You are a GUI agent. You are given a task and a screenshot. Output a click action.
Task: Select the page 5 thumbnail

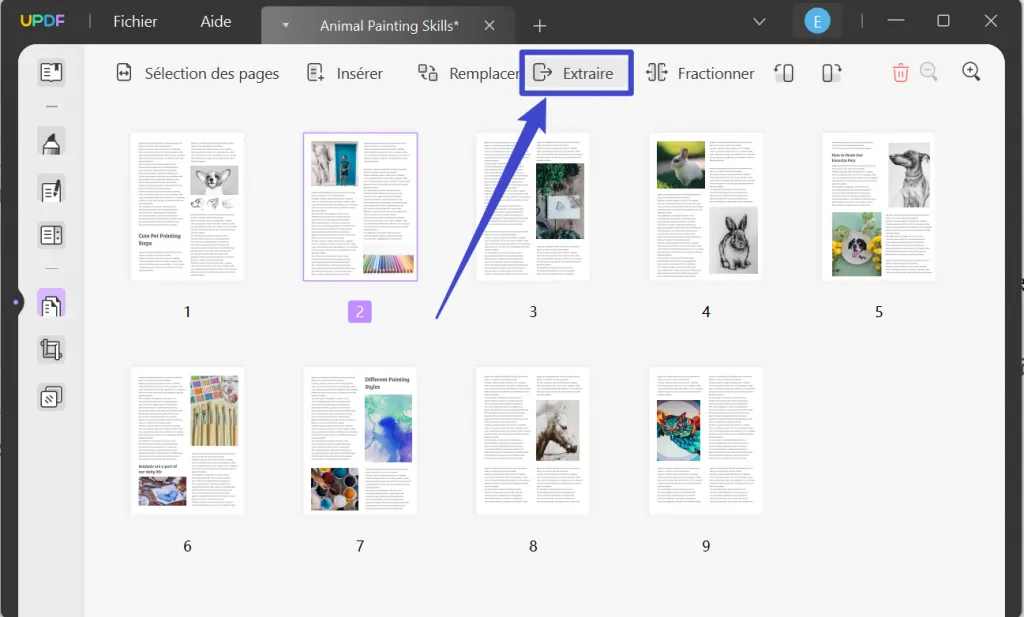(878, 206)
